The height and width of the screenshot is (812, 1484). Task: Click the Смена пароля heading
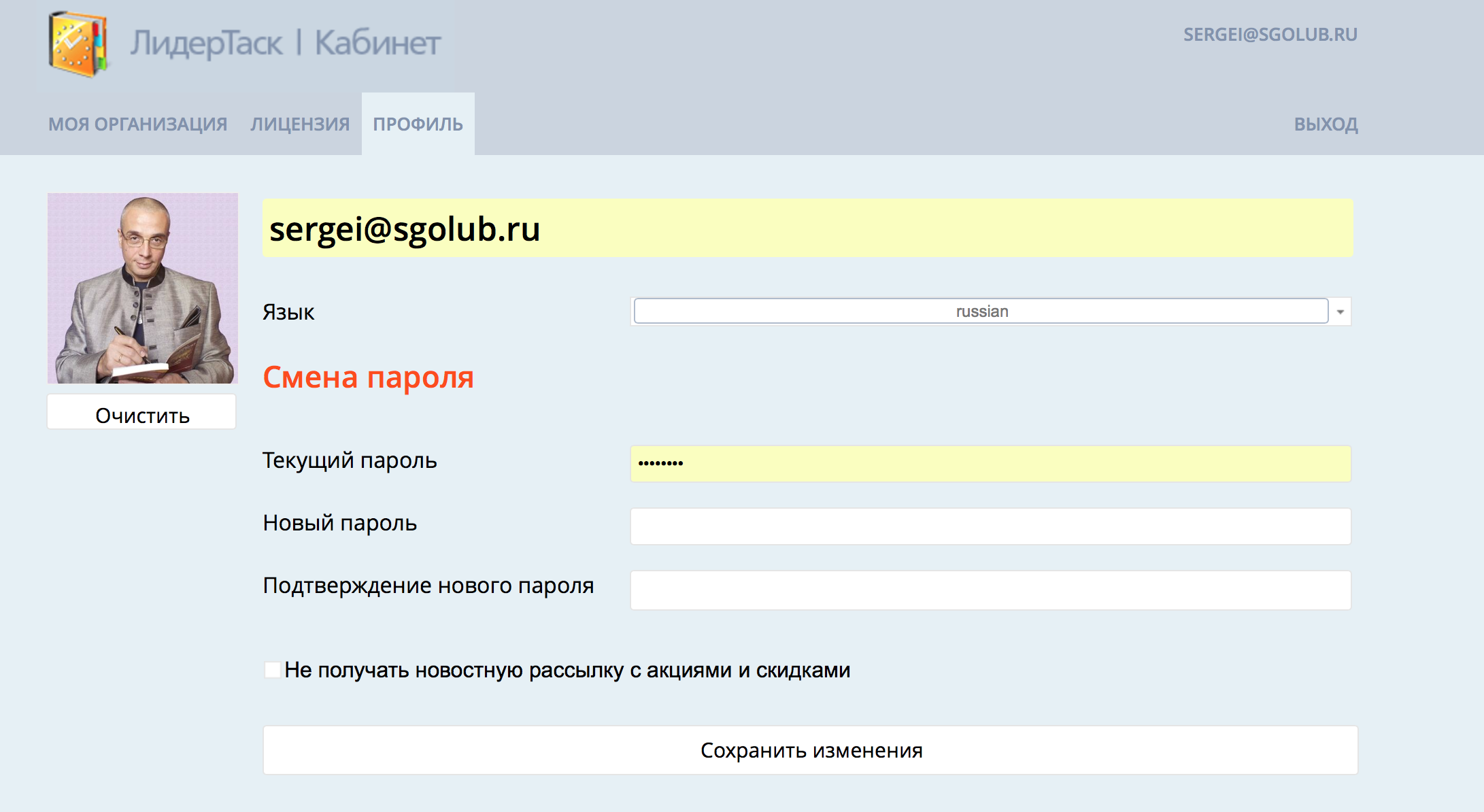[368, 377]
